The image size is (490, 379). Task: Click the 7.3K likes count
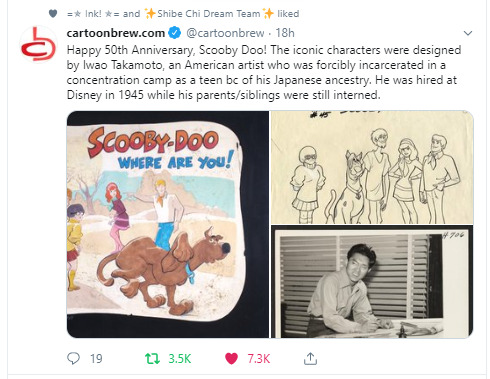pos(259,359)
